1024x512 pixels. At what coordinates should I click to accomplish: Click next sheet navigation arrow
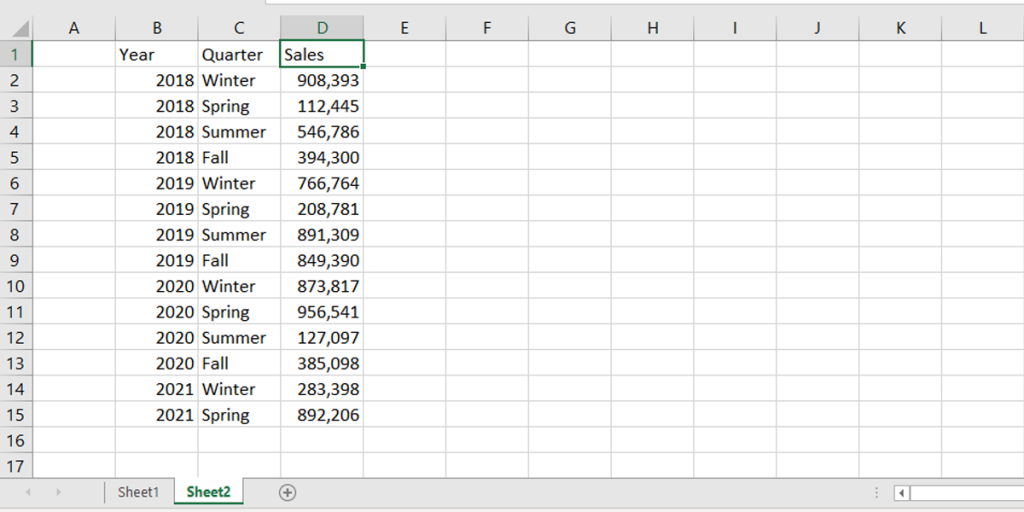(59, 492)
